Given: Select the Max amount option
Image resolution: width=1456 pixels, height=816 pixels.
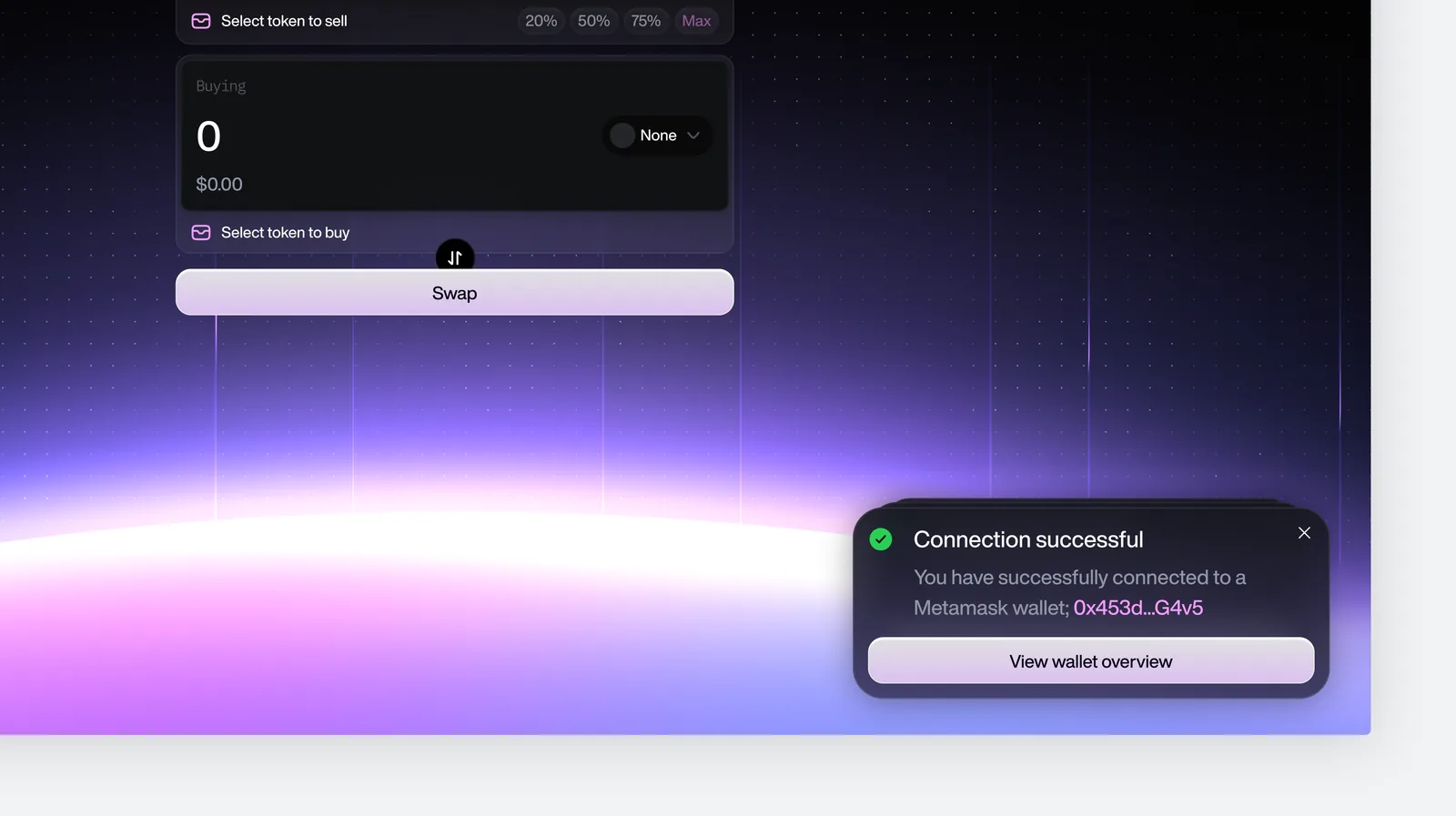Looking at the screenshot, I should tap(696, 21).
